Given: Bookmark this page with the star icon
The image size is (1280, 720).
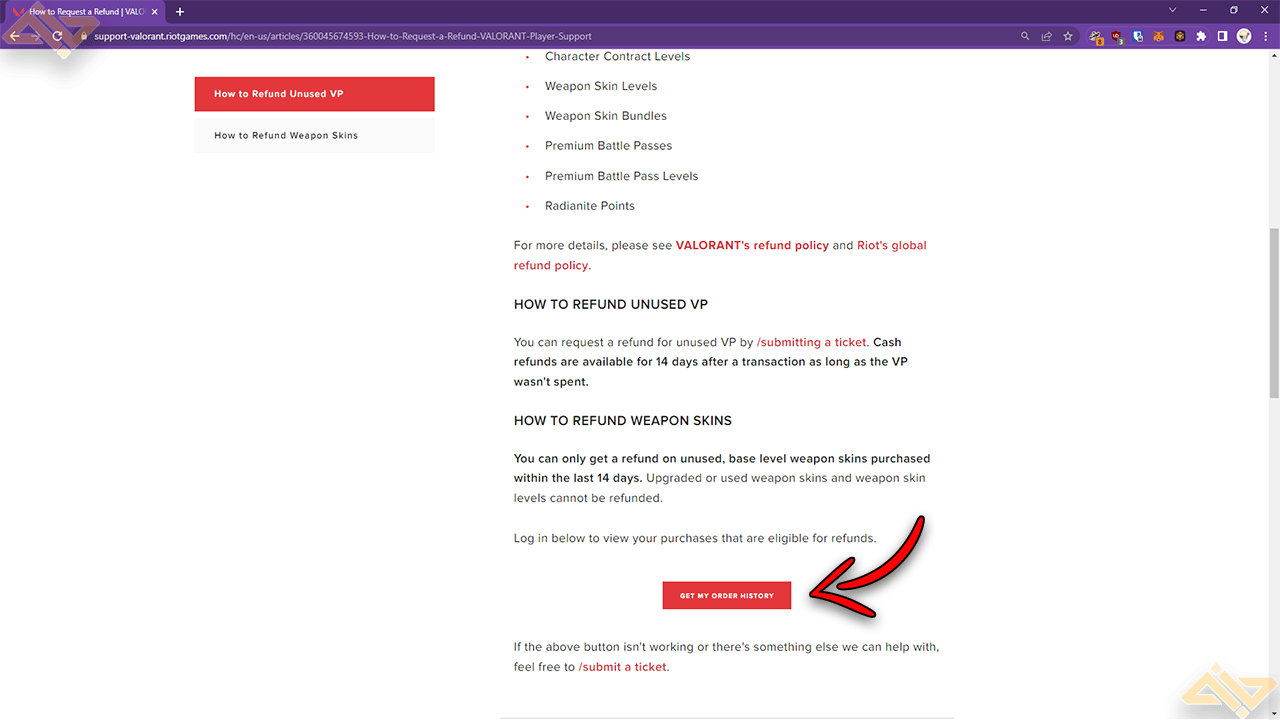Looking at the screenshot, I should (x=1068, y=36).
